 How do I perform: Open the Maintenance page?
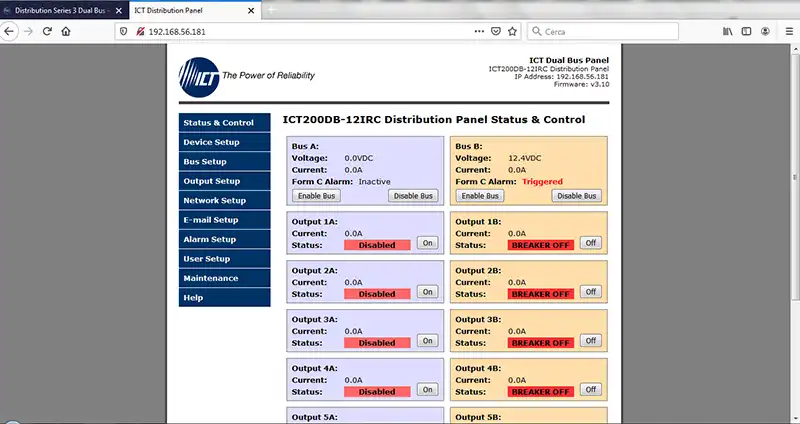(224, 278)
